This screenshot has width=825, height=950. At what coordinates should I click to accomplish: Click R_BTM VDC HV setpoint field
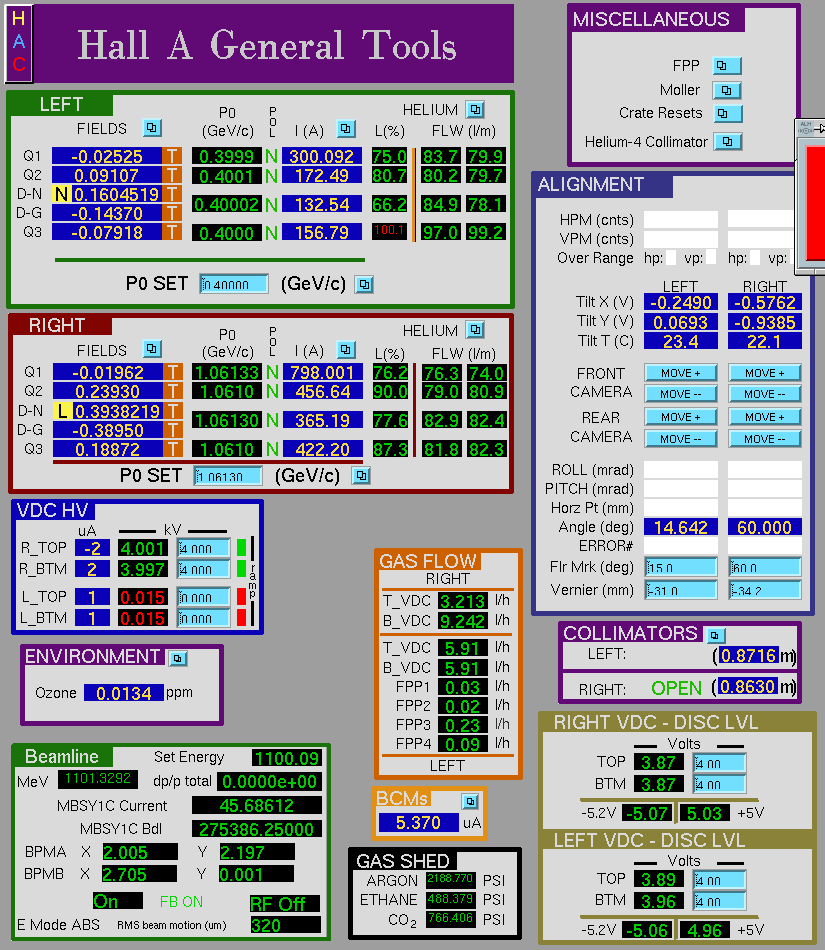coord(204,570)
